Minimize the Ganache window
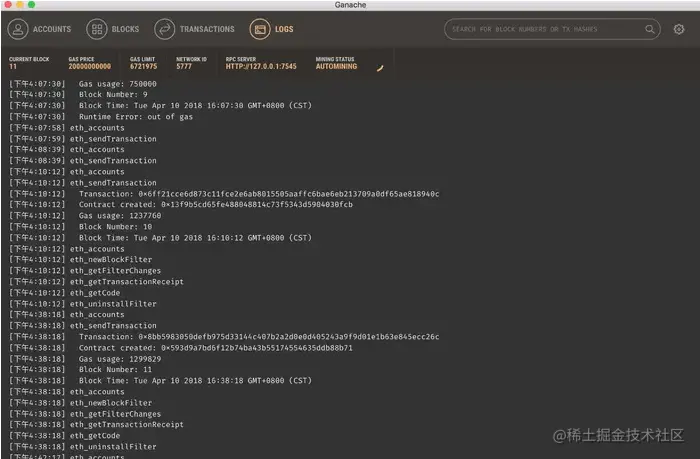The image size is (700, 459). click(x=20, y=5)
